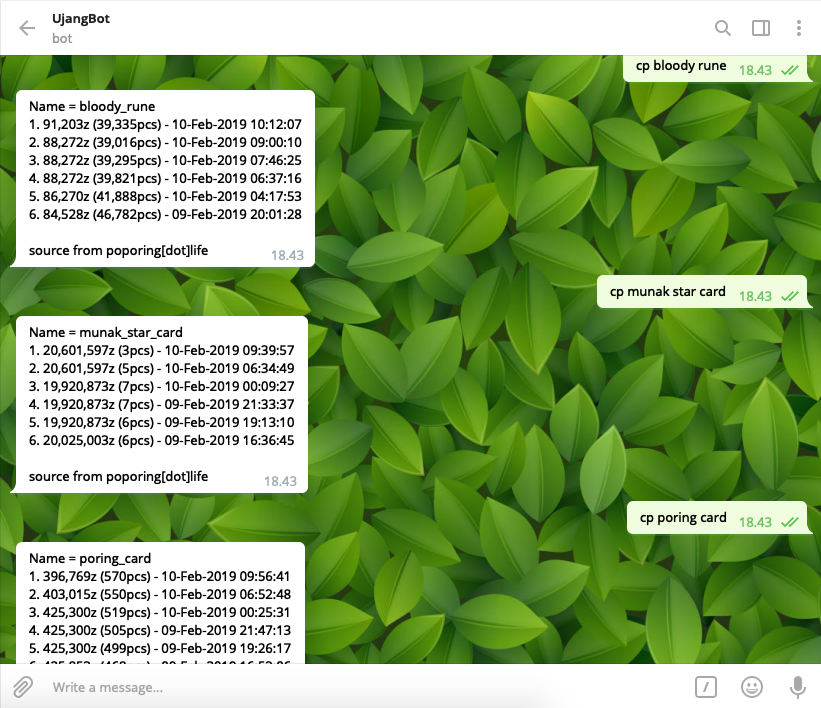The width and height of the screenshot is (821, 708).
Task: Click the bloody_rune price list message
Action: click(x=163, y=179)
